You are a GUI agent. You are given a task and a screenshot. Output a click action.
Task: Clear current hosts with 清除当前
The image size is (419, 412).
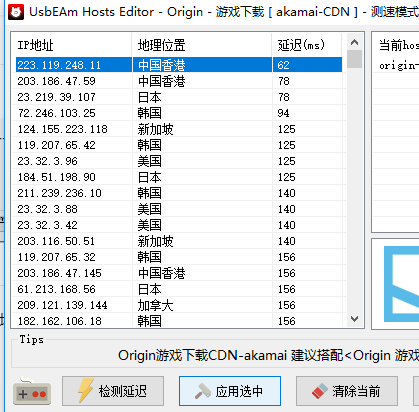tap(347, 391)
